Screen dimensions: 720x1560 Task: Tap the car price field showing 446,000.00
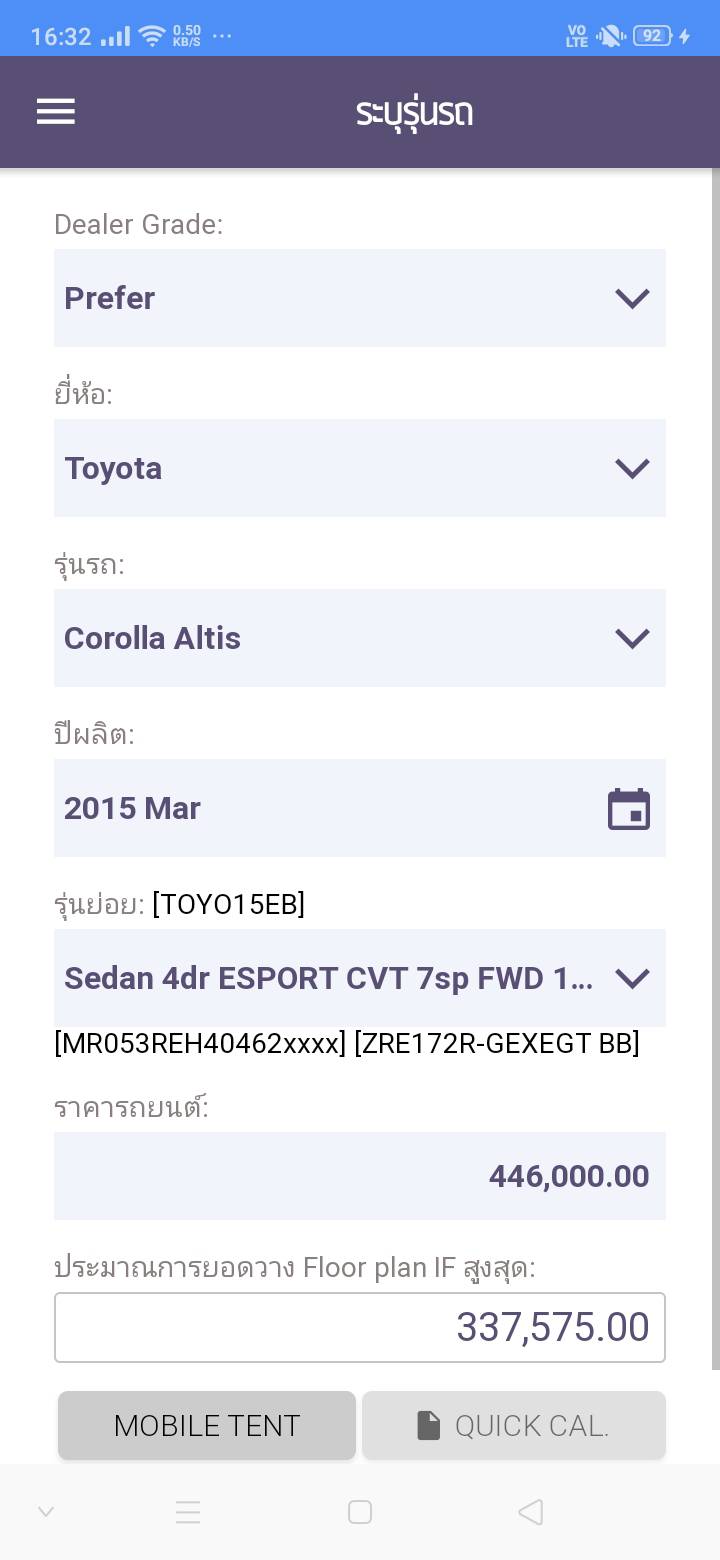[360, 1176]
